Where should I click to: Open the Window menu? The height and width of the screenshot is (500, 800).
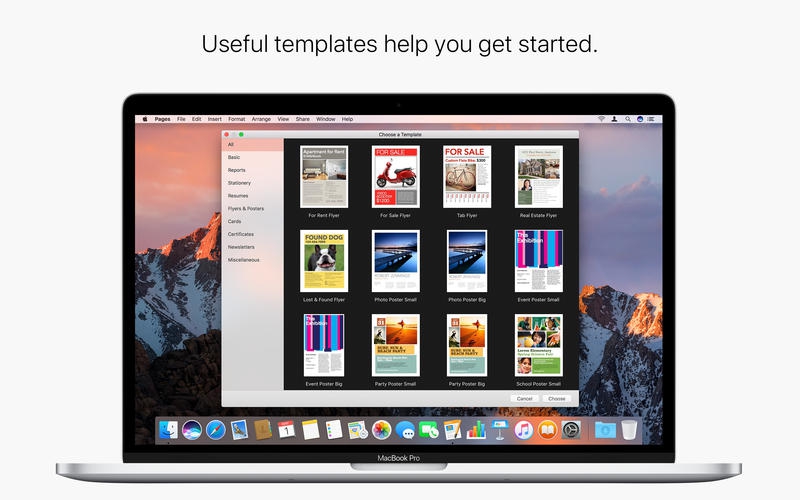click(326, 119)
